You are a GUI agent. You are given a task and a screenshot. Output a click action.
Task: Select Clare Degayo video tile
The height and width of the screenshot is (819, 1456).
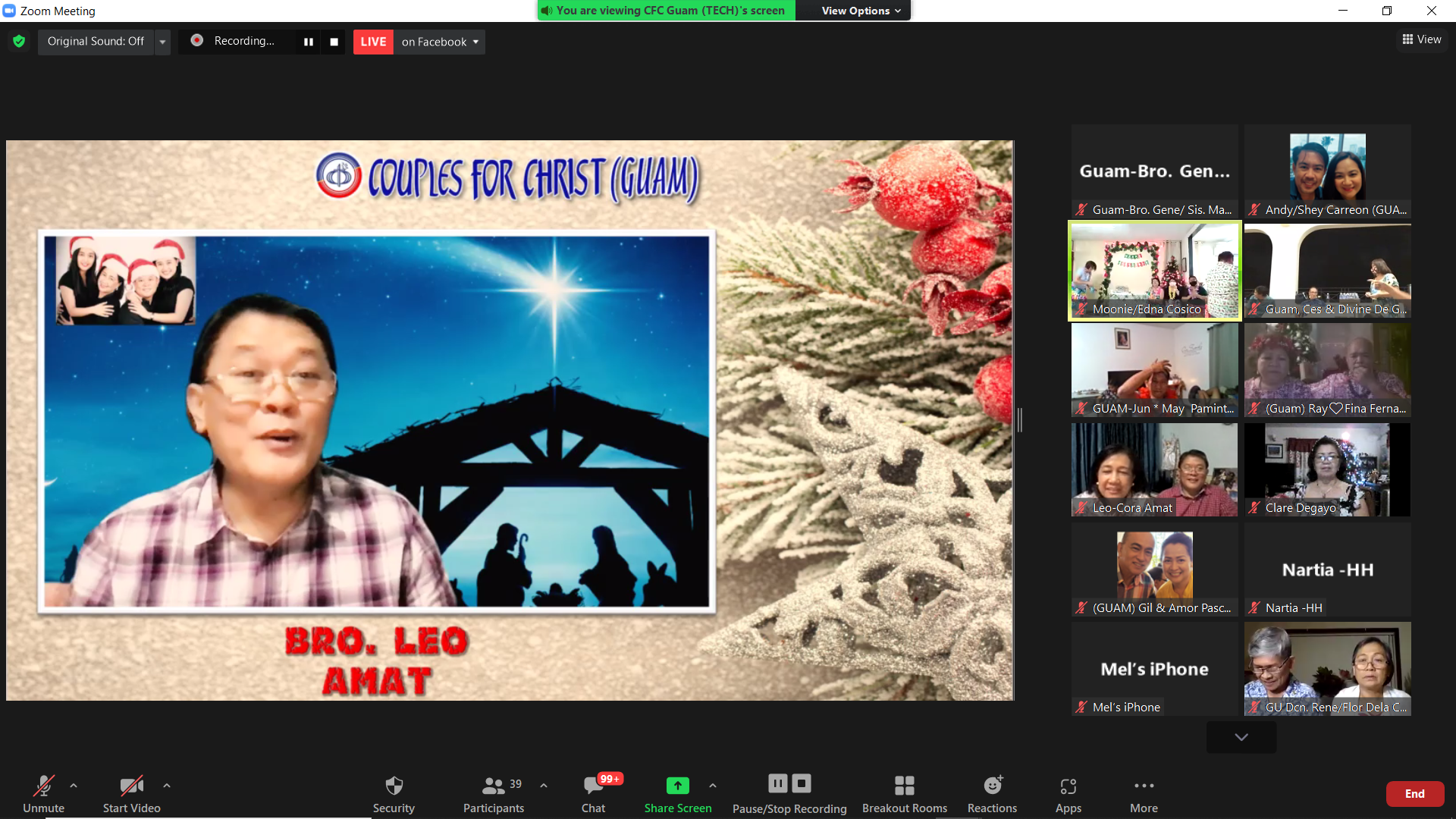pos(1328,469)
